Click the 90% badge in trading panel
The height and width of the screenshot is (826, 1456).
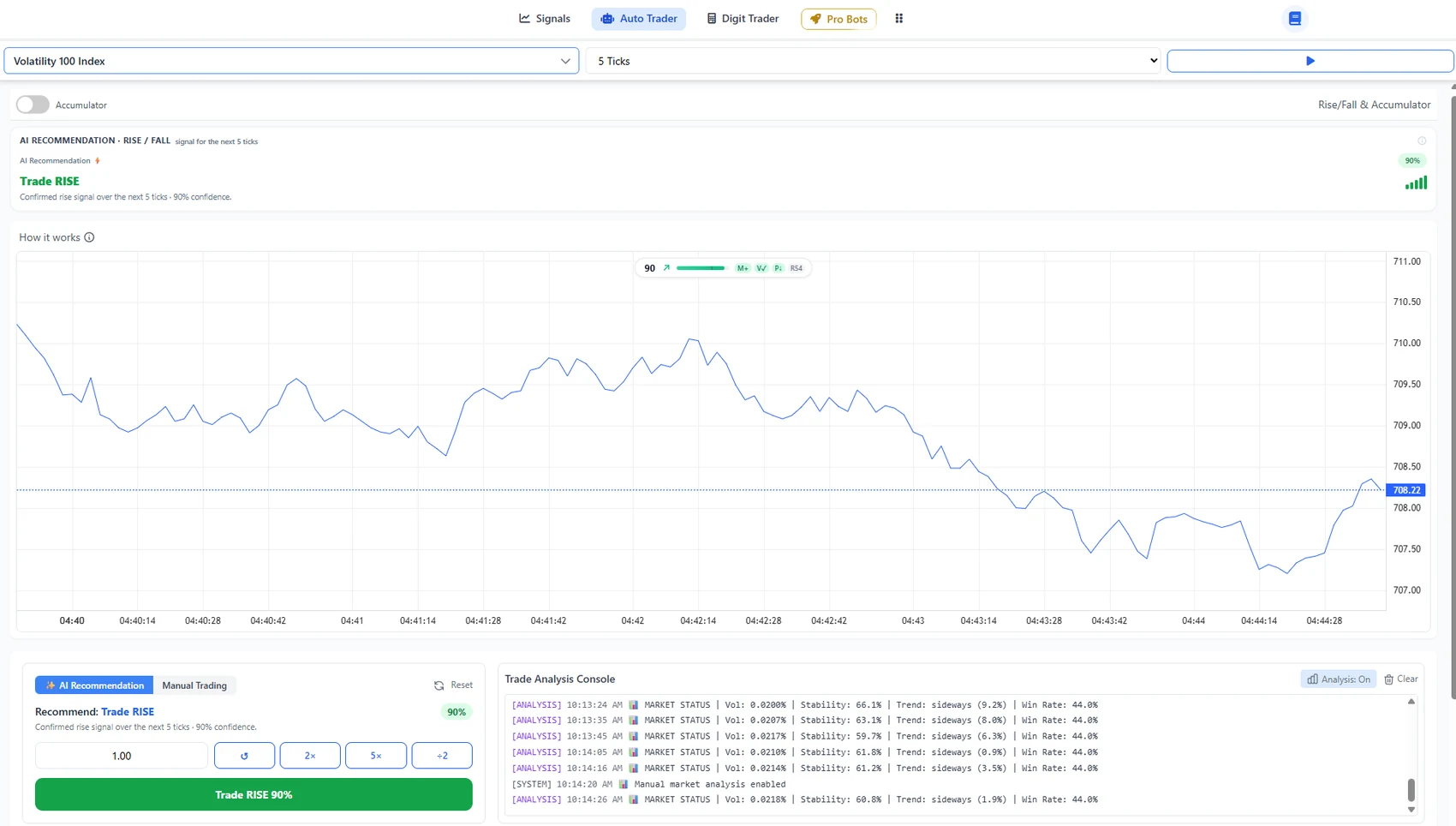pos(456,712)
